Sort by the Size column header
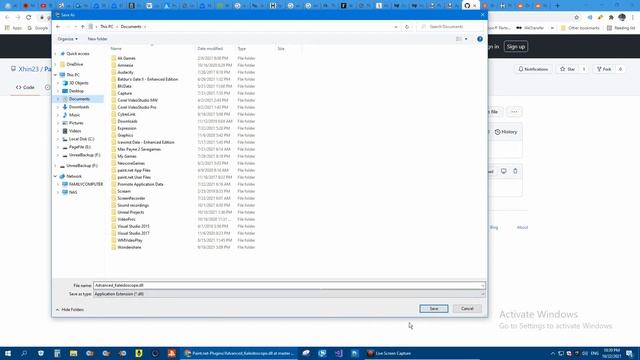This screenshot has width=640, height=360. pyautogui.click(x=281, y=49)
